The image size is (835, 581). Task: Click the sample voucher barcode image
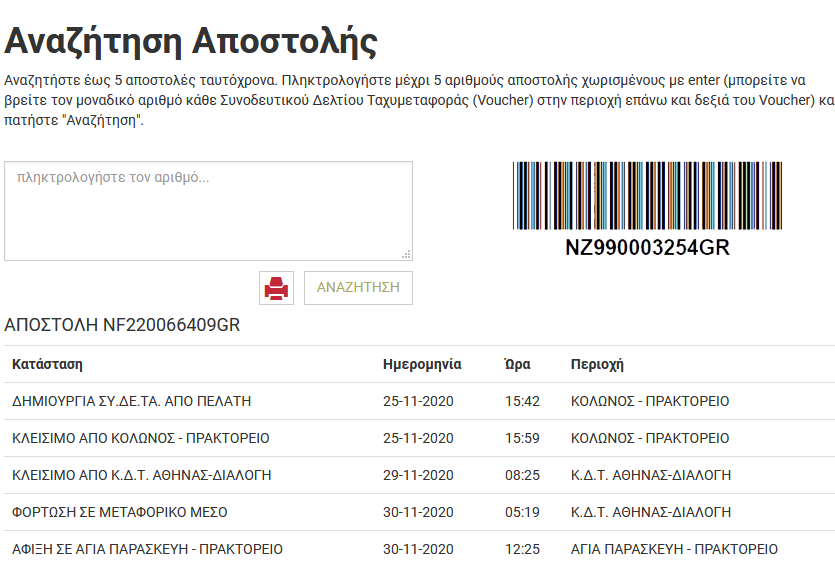pos(647,197)
